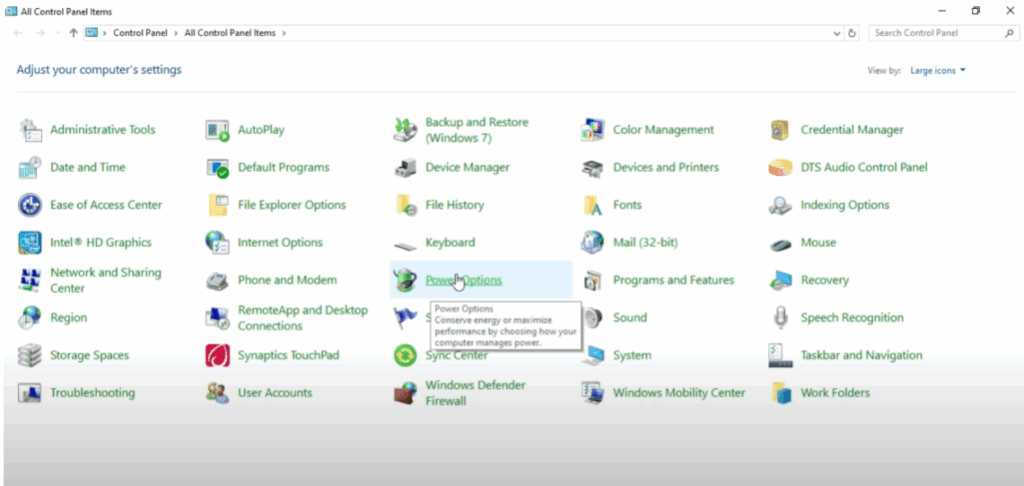Open the View by Large icons dropdown

[938, 71]
